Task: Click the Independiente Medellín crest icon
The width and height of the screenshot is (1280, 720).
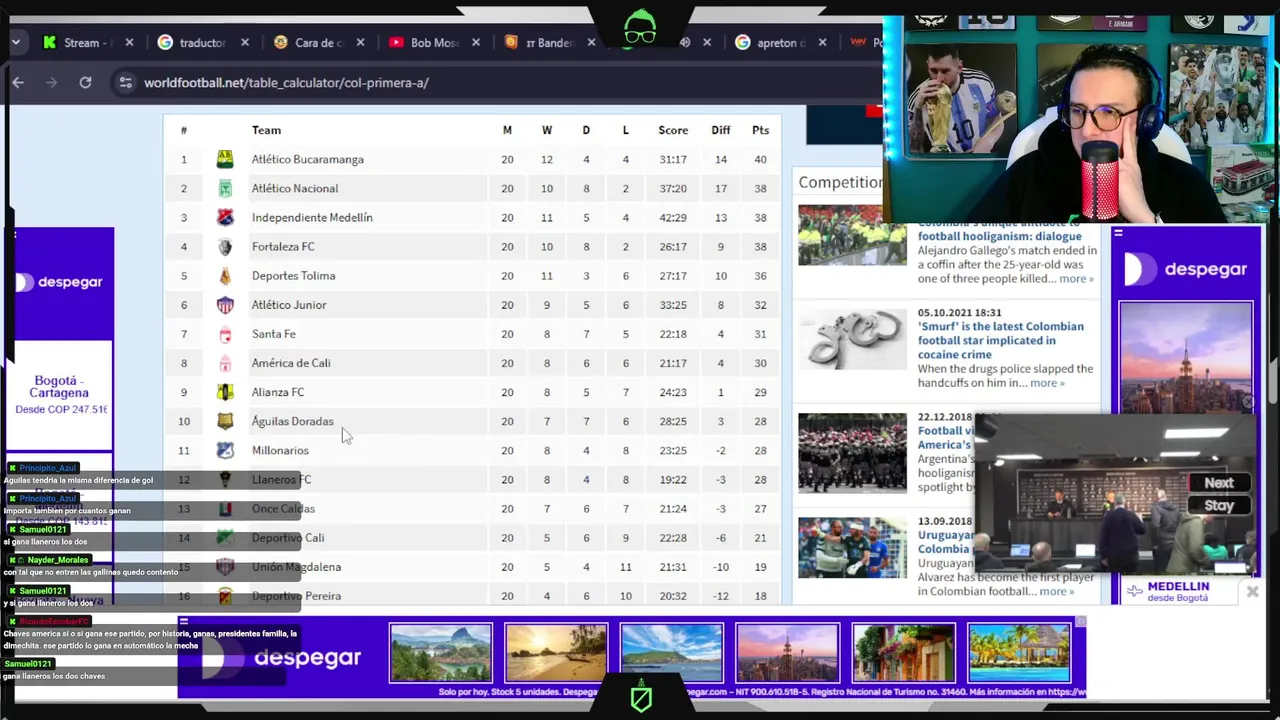Action: [225, 217]
